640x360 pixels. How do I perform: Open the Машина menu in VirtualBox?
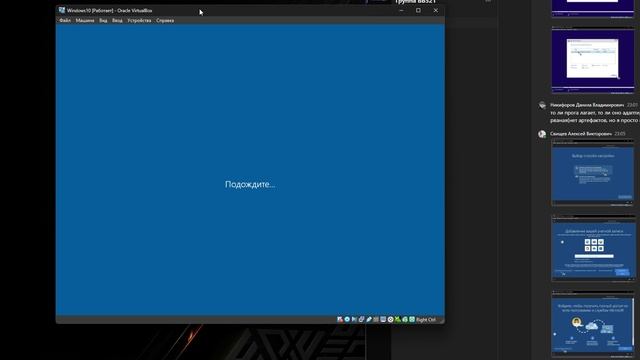[85, 20]
